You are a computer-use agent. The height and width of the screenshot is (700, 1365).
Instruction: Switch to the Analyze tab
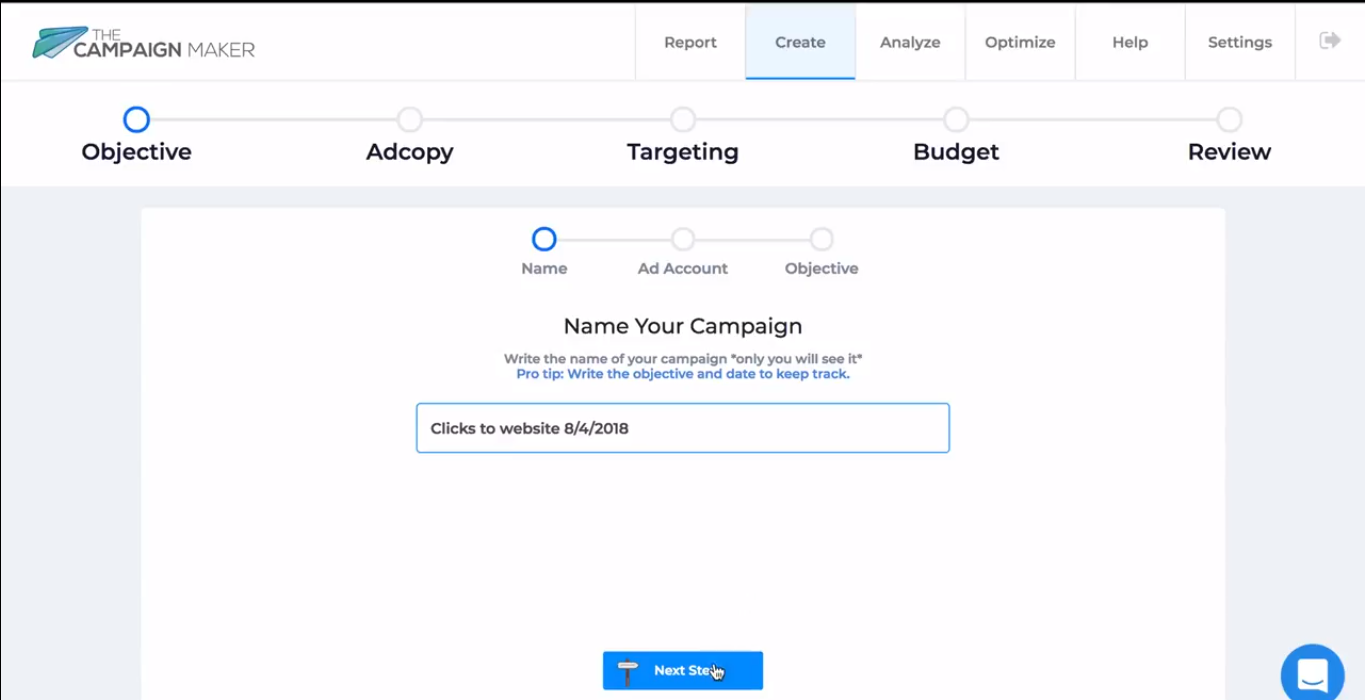[x=910, y=42]
